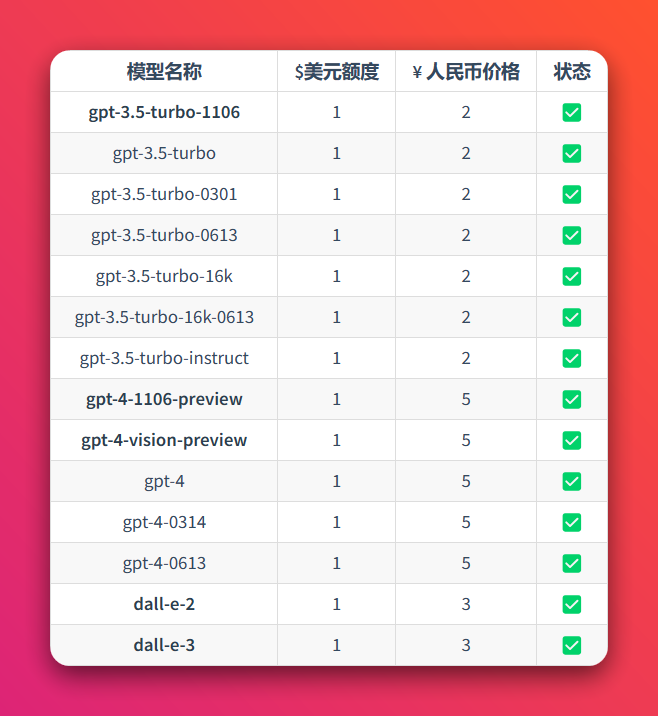Click the 模型名称 column header
This screenshot has height=716, width=658.
click(164, 72)
